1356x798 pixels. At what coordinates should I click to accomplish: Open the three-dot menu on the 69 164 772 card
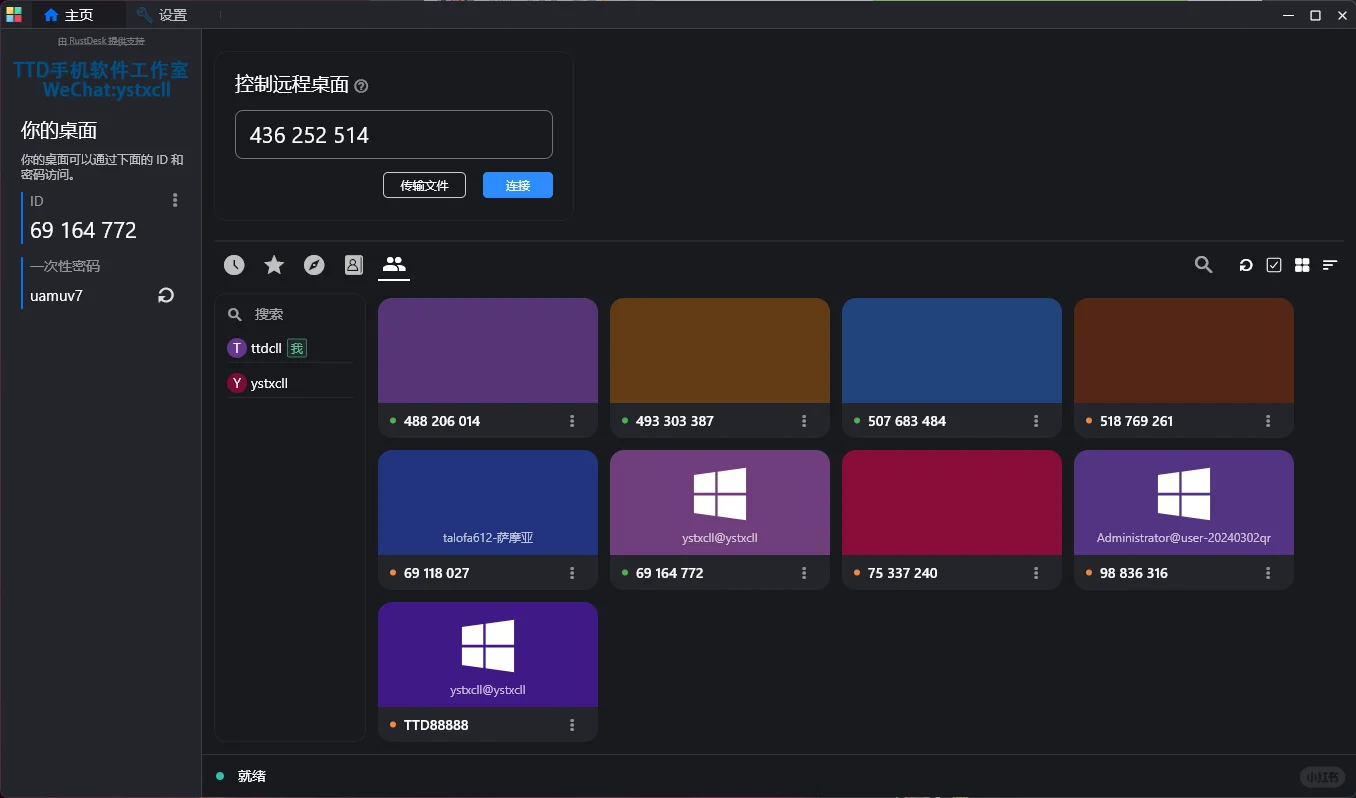804,573
